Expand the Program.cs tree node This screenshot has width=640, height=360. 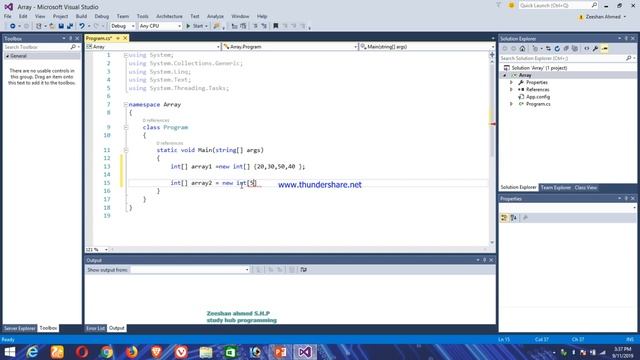[511, 104]
